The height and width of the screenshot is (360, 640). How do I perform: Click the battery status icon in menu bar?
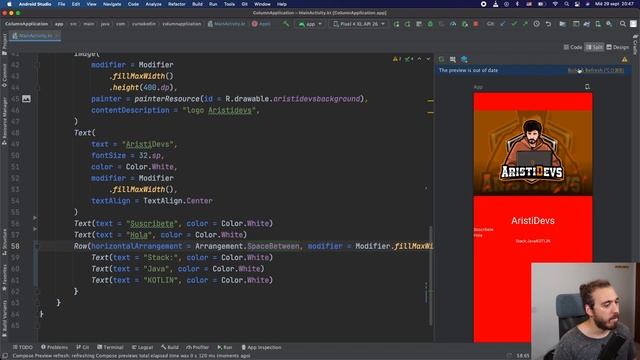(542, 4)
